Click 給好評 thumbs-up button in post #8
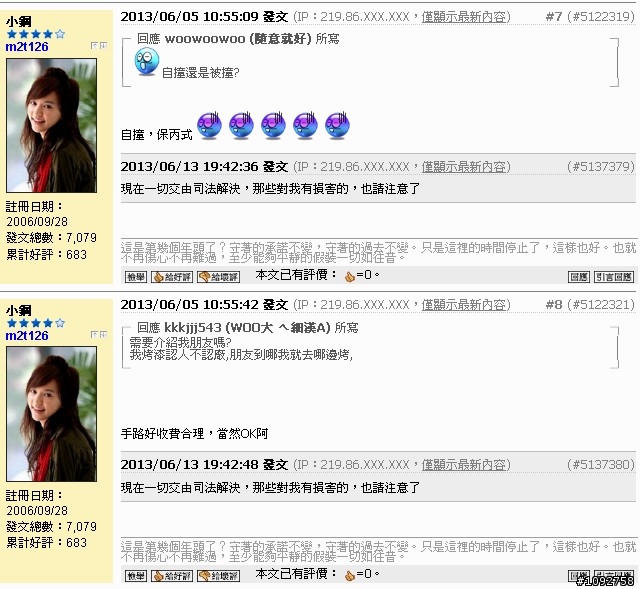640x589 pixels. tap(171, 576)
